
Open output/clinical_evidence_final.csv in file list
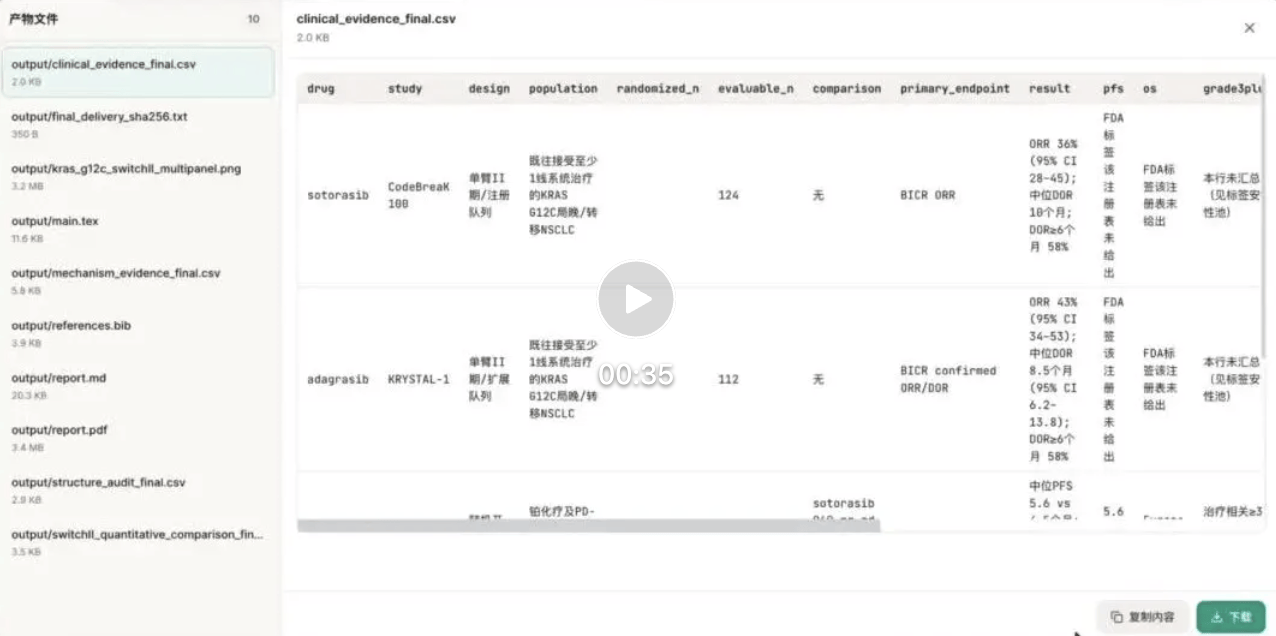coord(138,72)
